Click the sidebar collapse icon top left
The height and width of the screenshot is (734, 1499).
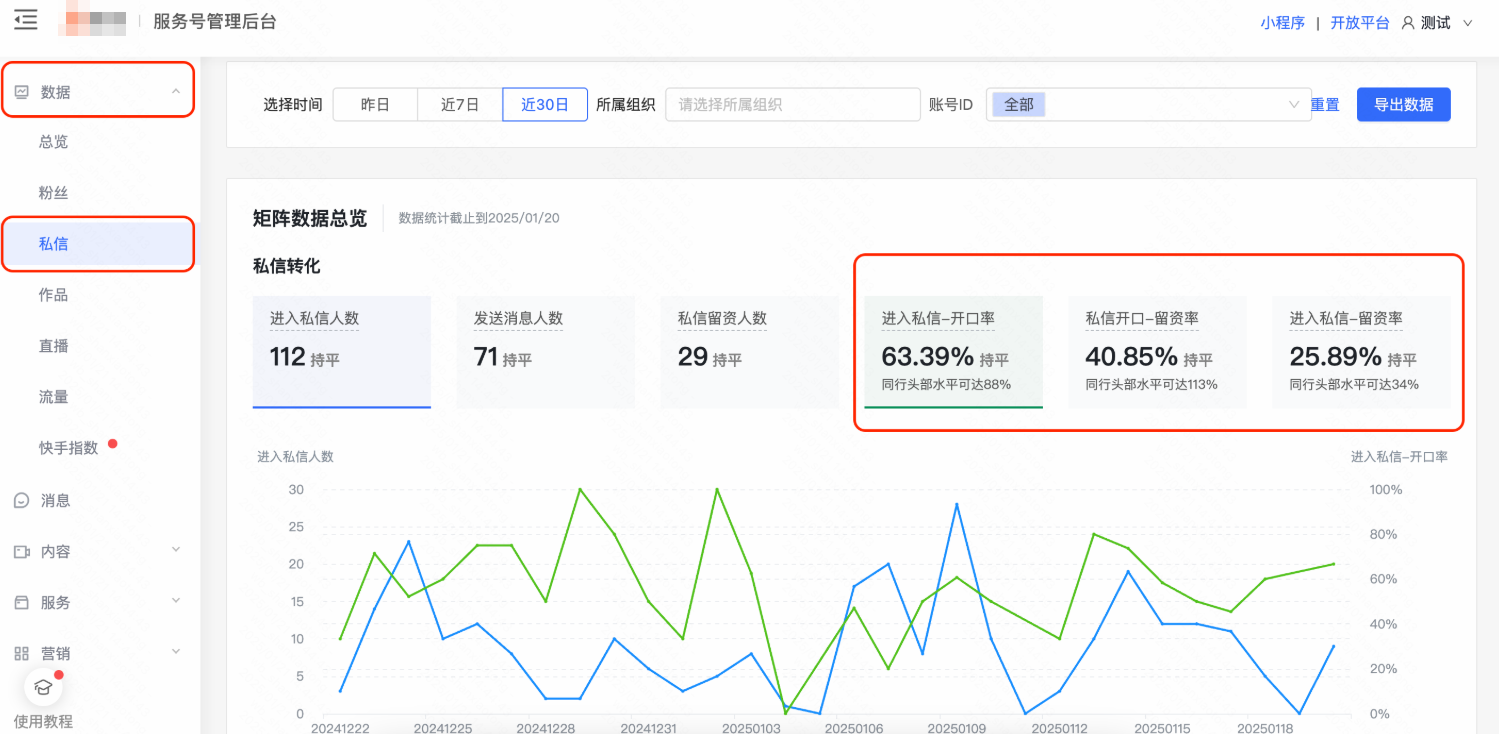click(x=25, y=19)
